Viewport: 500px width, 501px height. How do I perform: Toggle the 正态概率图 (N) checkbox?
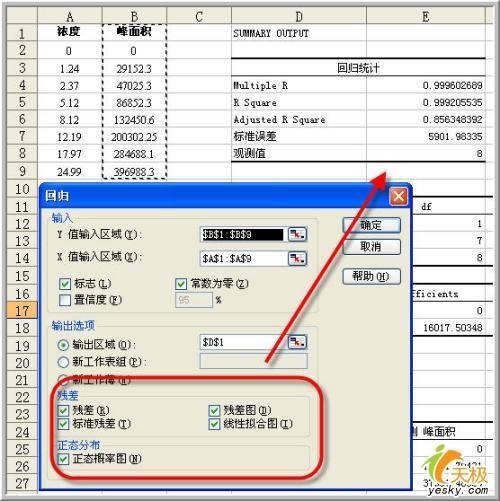pos(63,459)
